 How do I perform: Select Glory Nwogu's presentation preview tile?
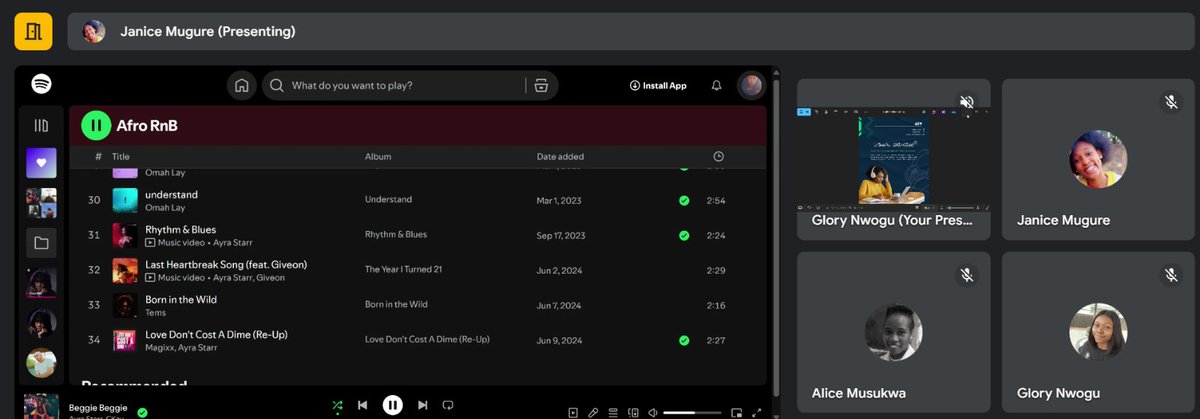coord(893,159)
